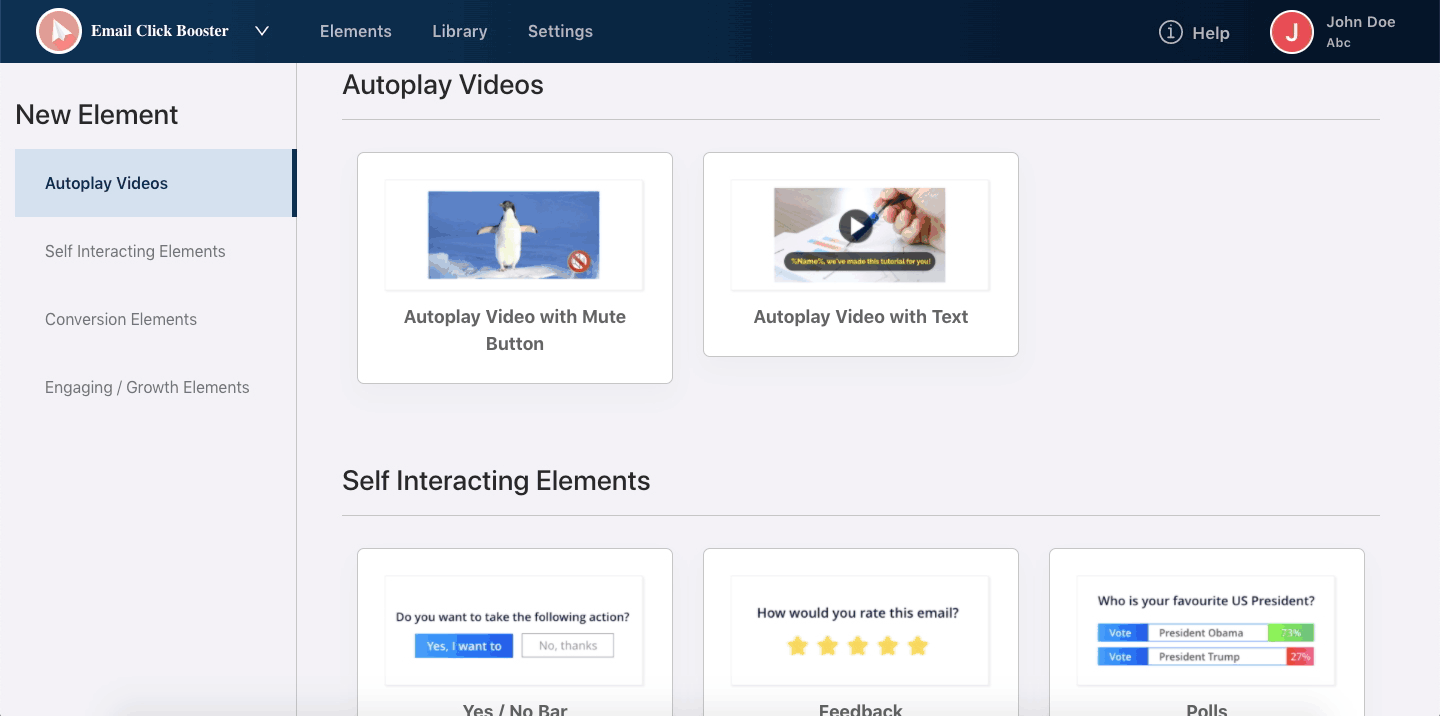This screenshot has height=716, width=1440.
Task: Select the Autoplay Video with Text title
Action: coord(860,317)
